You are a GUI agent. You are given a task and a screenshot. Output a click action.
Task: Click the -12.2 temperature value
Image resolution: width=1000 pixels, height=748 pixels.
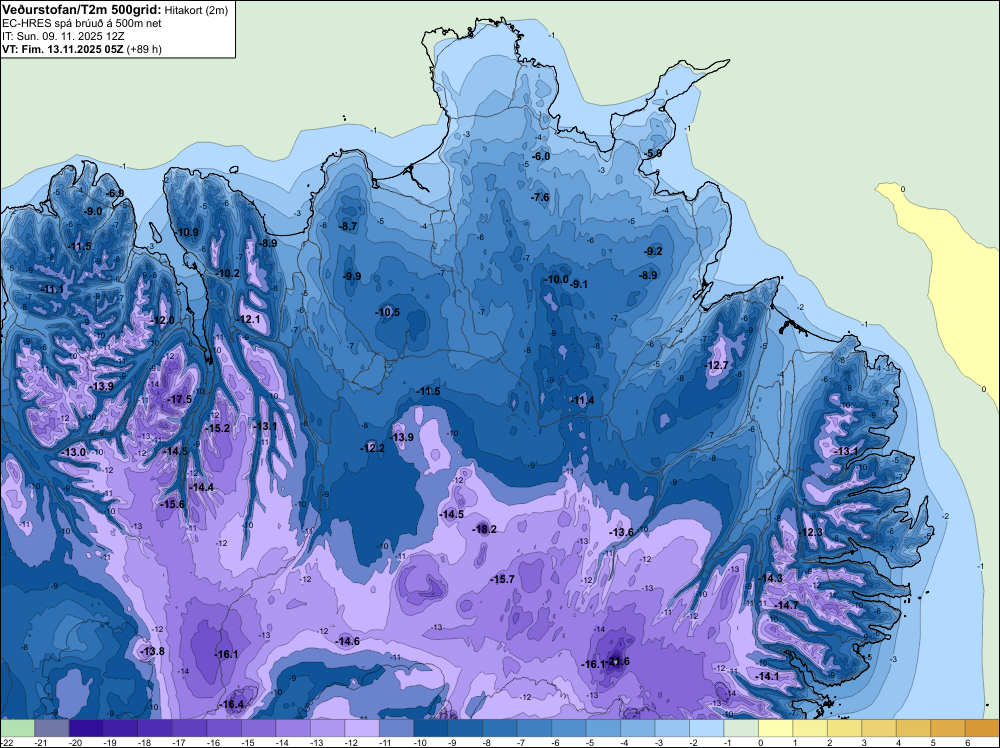[372, 448]
